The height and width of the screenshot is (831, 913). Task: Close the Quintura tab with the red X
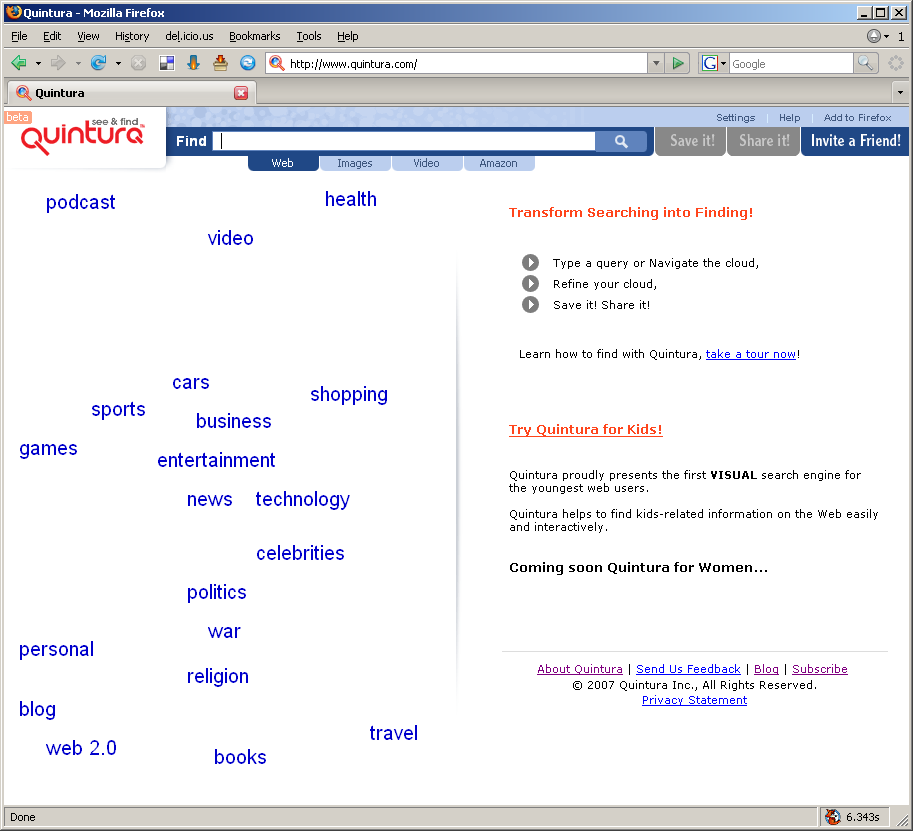pyautogui.click(x=241, y=93)
